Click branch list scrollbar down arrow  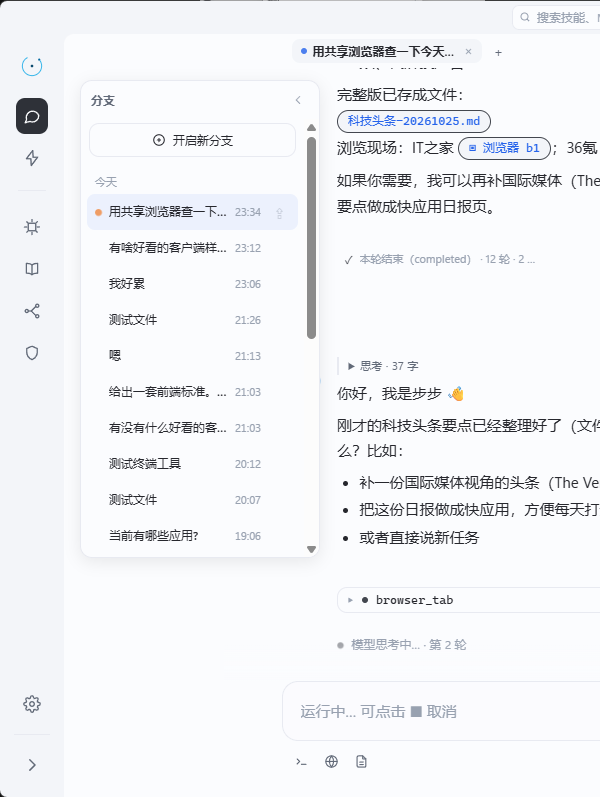click(312, 549)
